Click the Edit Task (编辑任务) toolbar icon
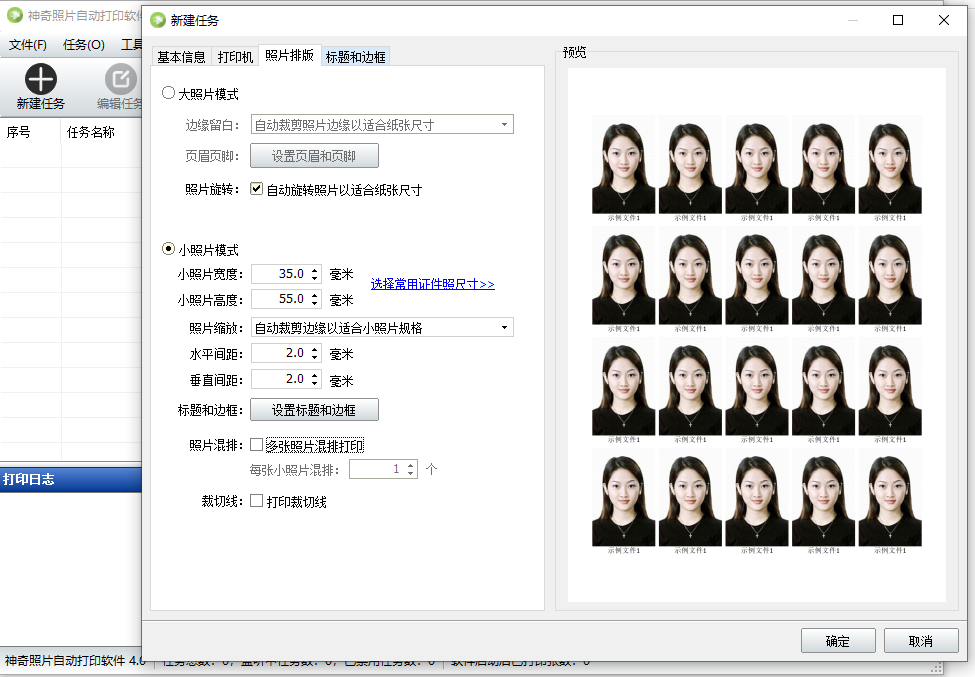975x677 pixels. (x=120, y=79)
